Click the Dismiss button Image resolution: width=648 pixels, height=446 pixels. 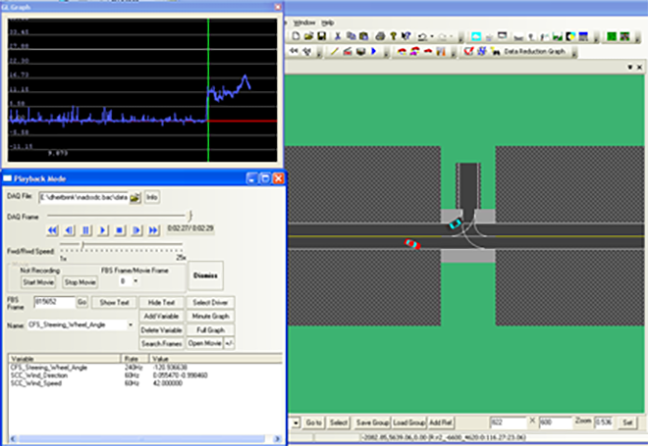(x=206, y=276)
